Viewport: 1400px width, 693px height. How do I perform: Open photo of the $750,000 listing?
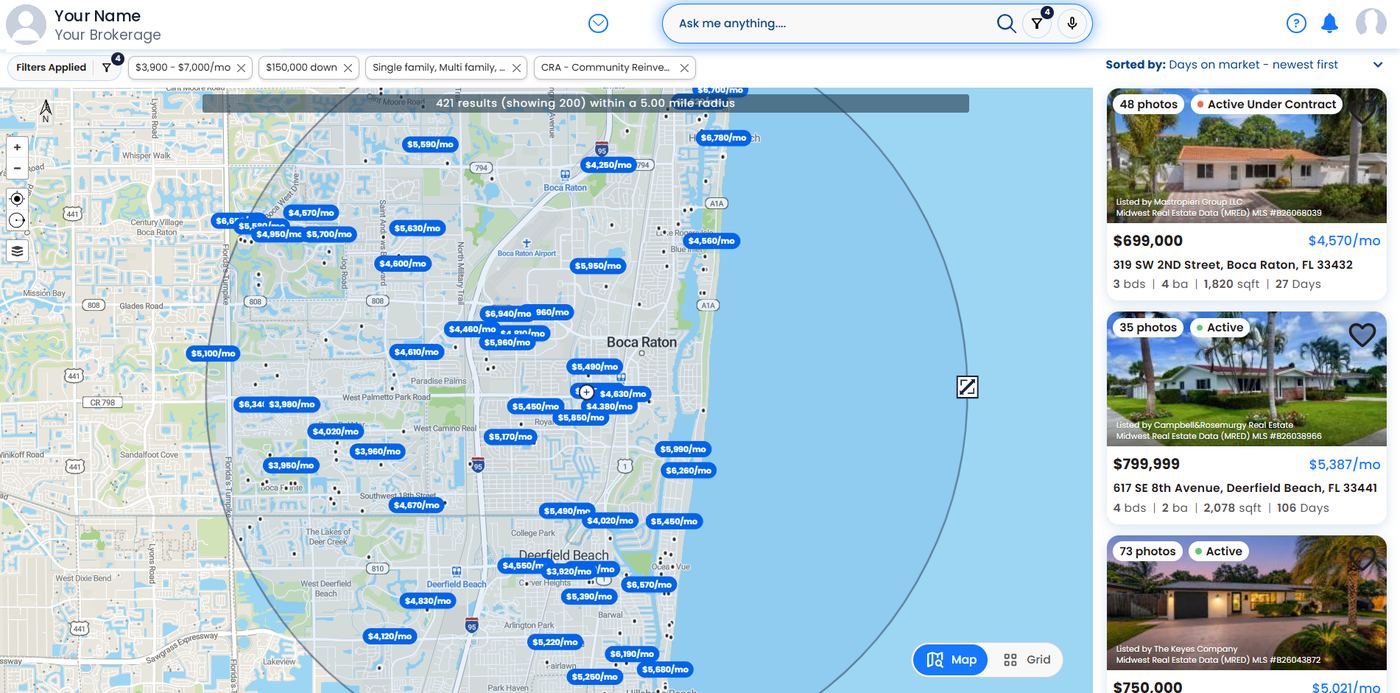pos(1246,603)
